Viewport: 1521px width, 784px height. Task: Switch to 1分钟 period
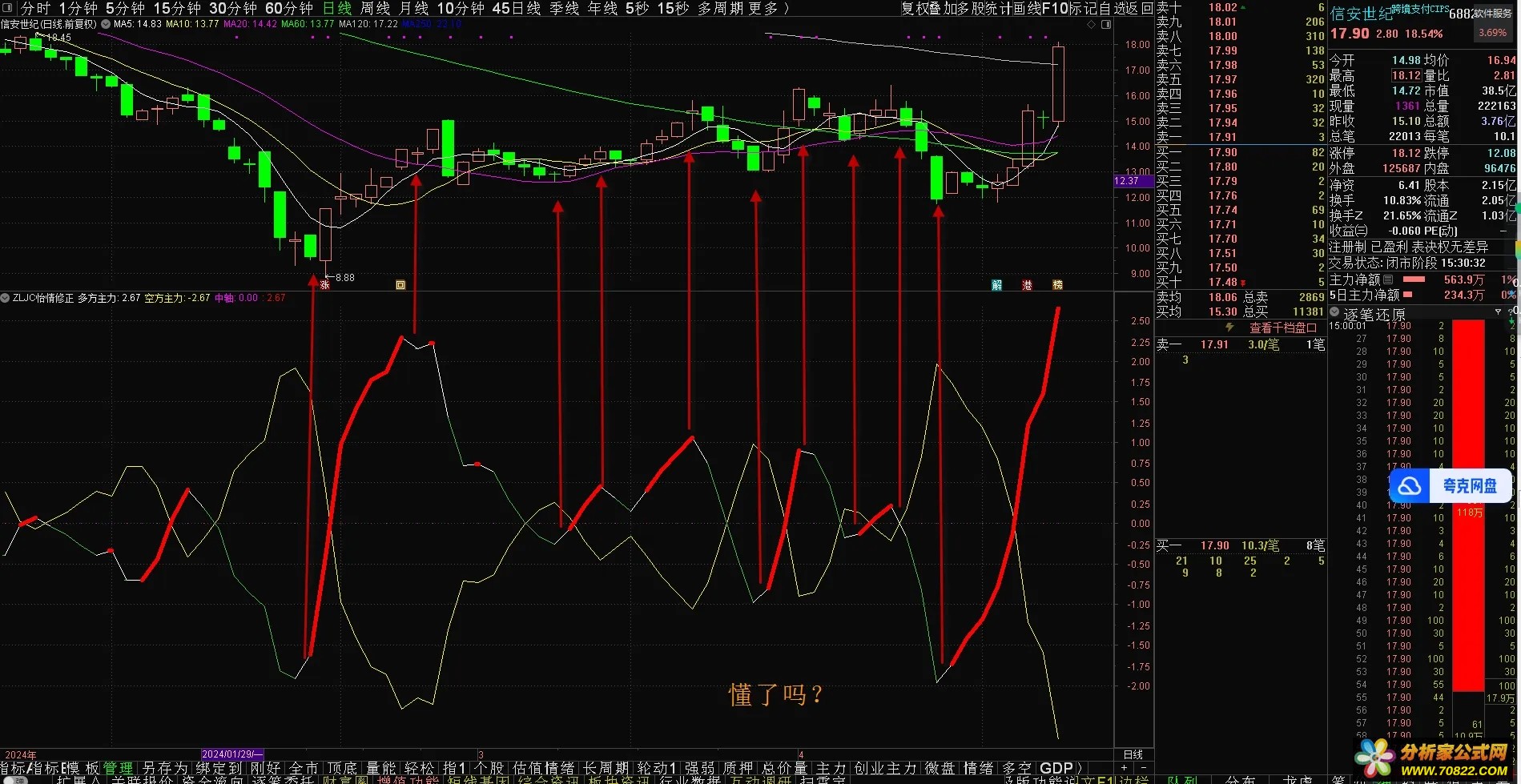78,8
